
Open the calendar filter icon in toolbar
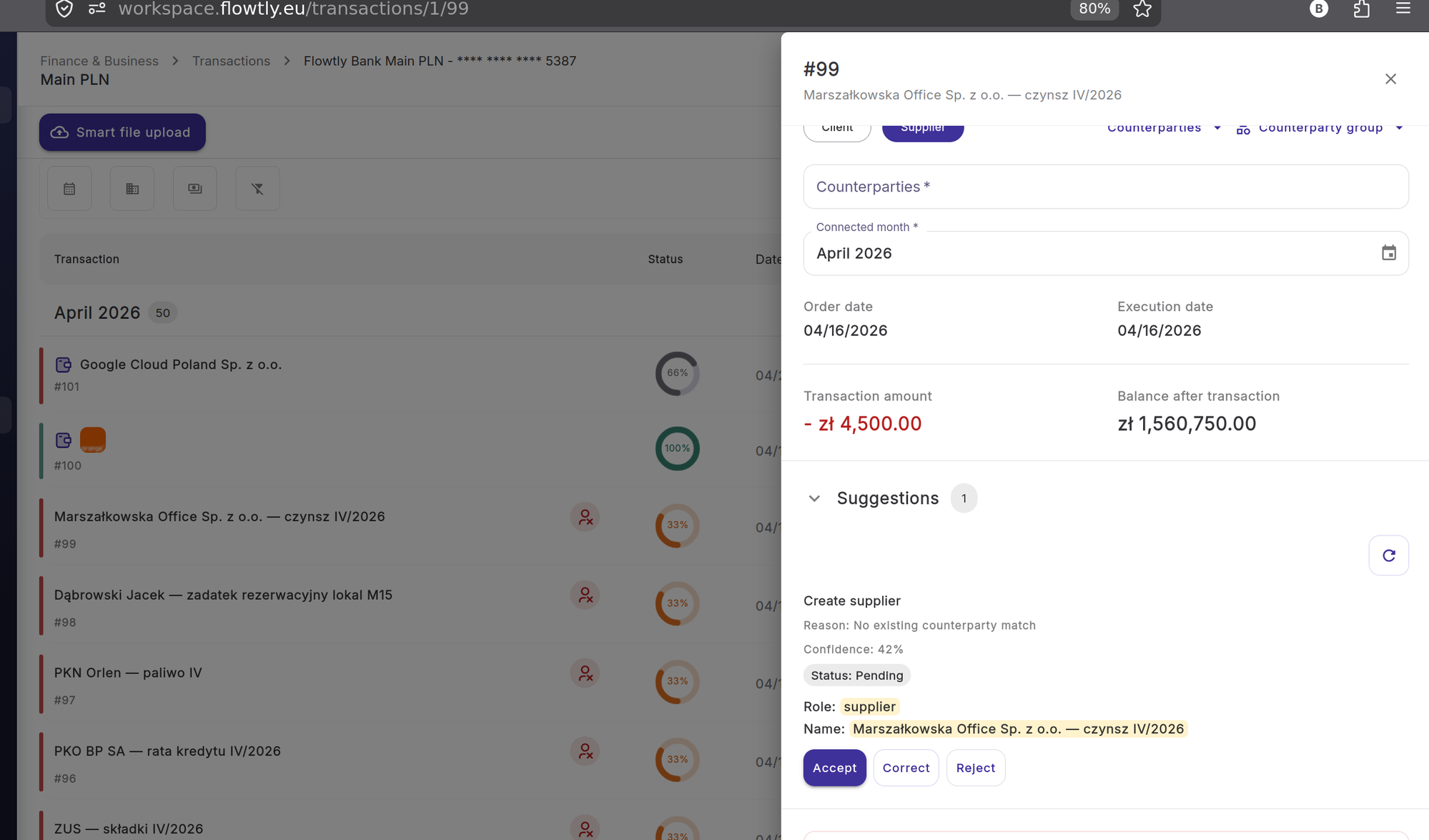click(69, 189)
